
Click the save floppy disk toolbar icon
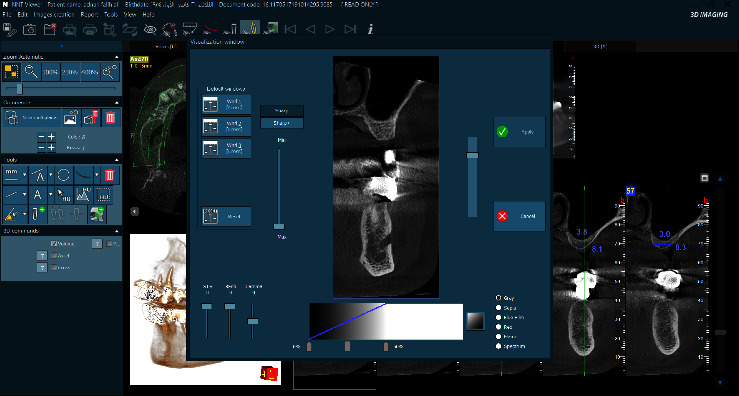(x=9, y=29)
